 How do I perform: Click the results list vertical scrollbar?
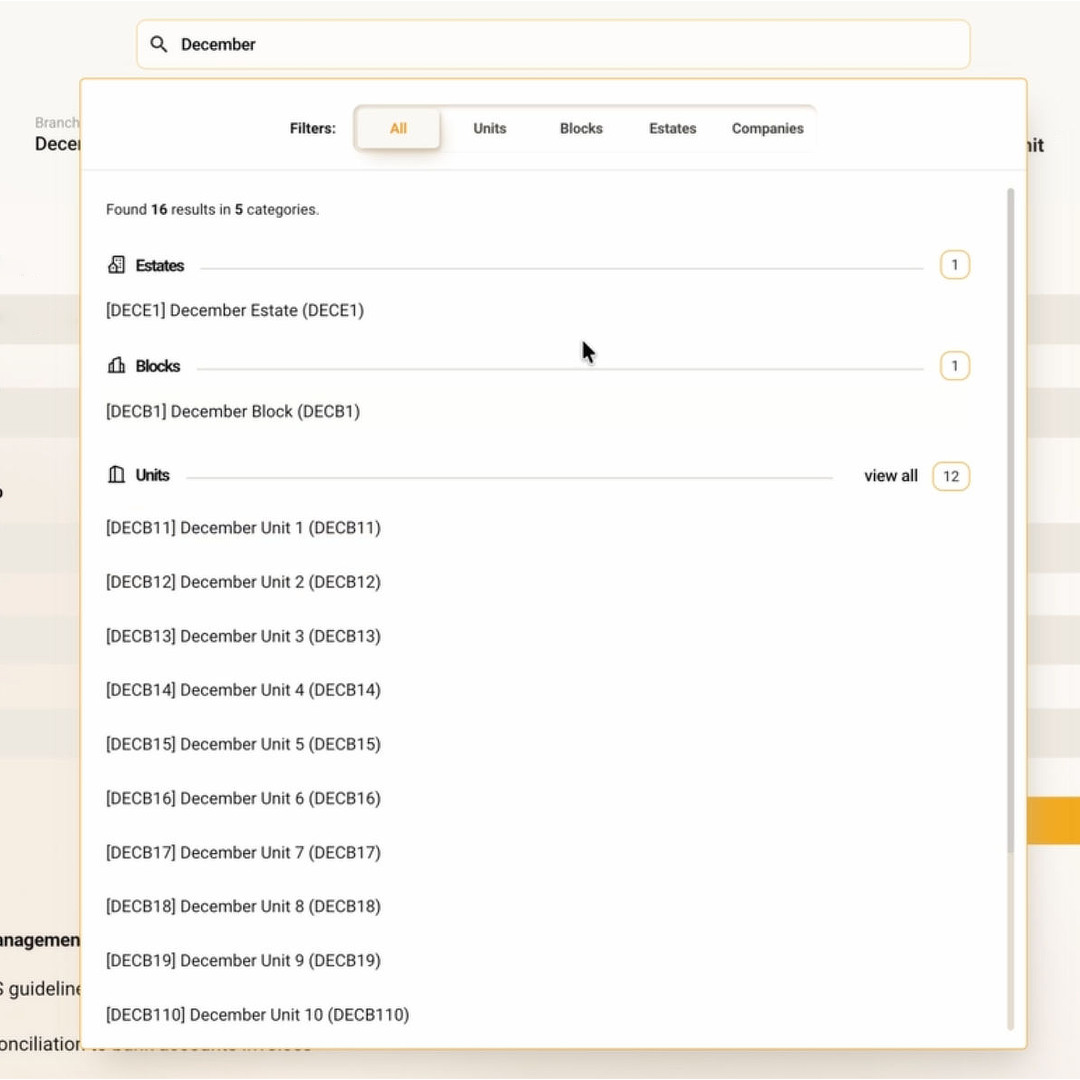click(1010, 520)
